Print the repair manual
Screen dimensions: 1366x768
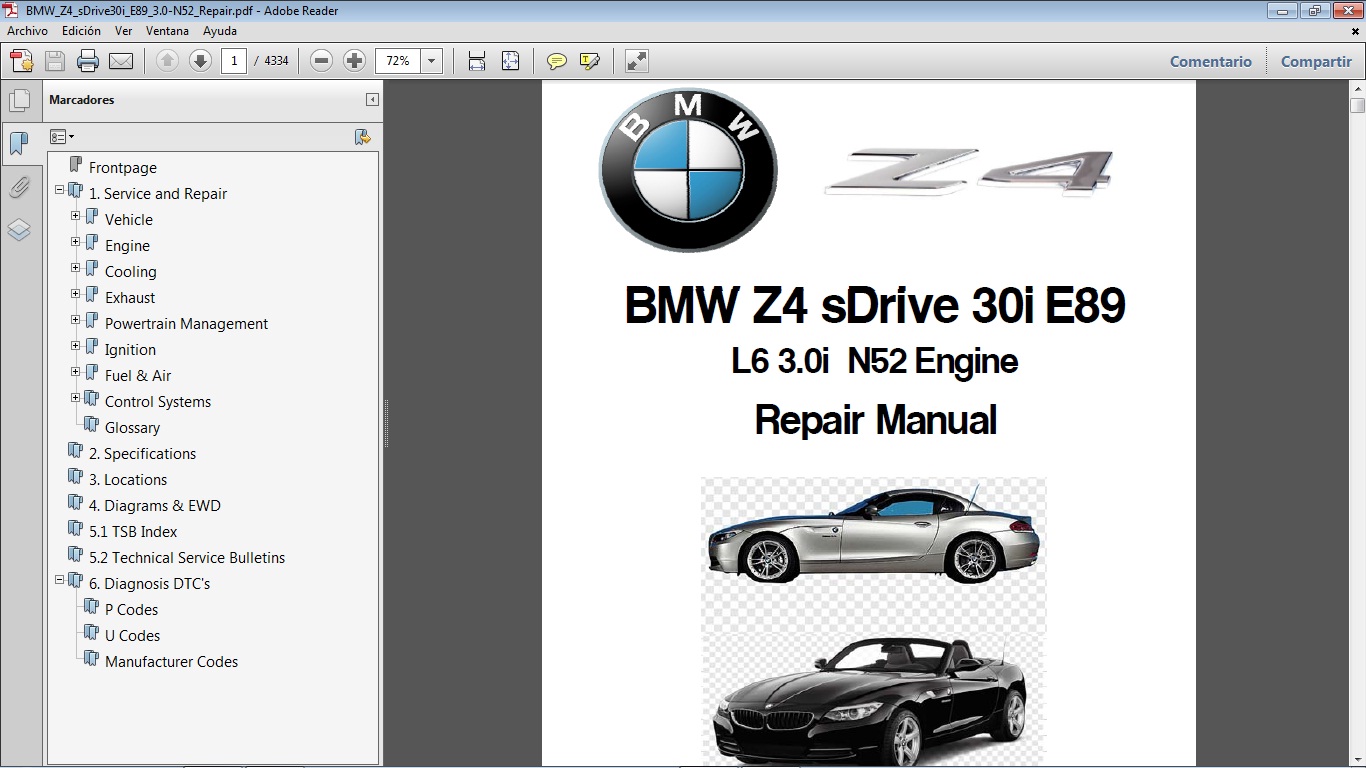(x=88, y=61)
